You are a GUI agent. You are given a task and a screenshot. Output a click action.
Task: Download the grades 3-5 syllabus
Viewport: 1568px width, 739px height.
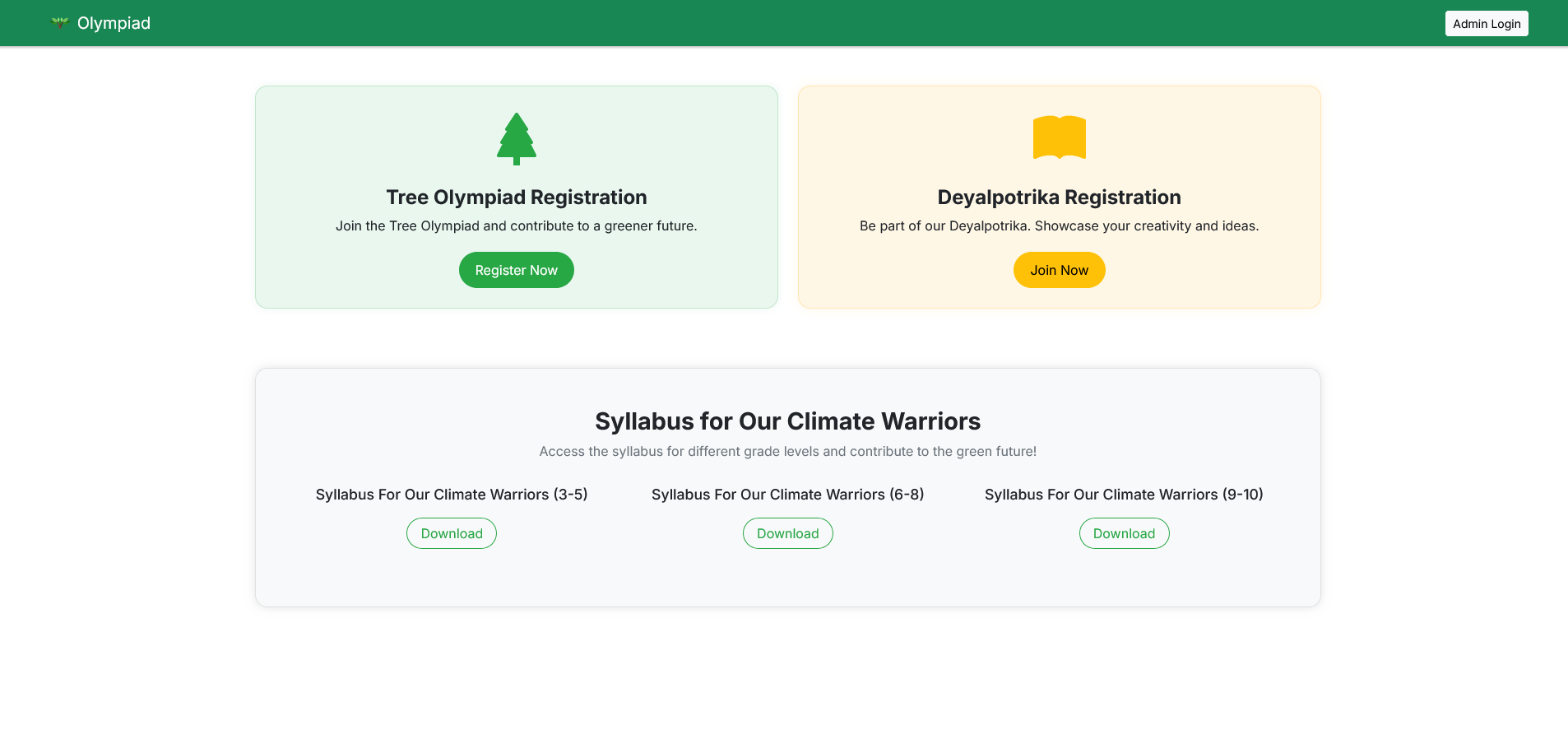tap(452, 533)
